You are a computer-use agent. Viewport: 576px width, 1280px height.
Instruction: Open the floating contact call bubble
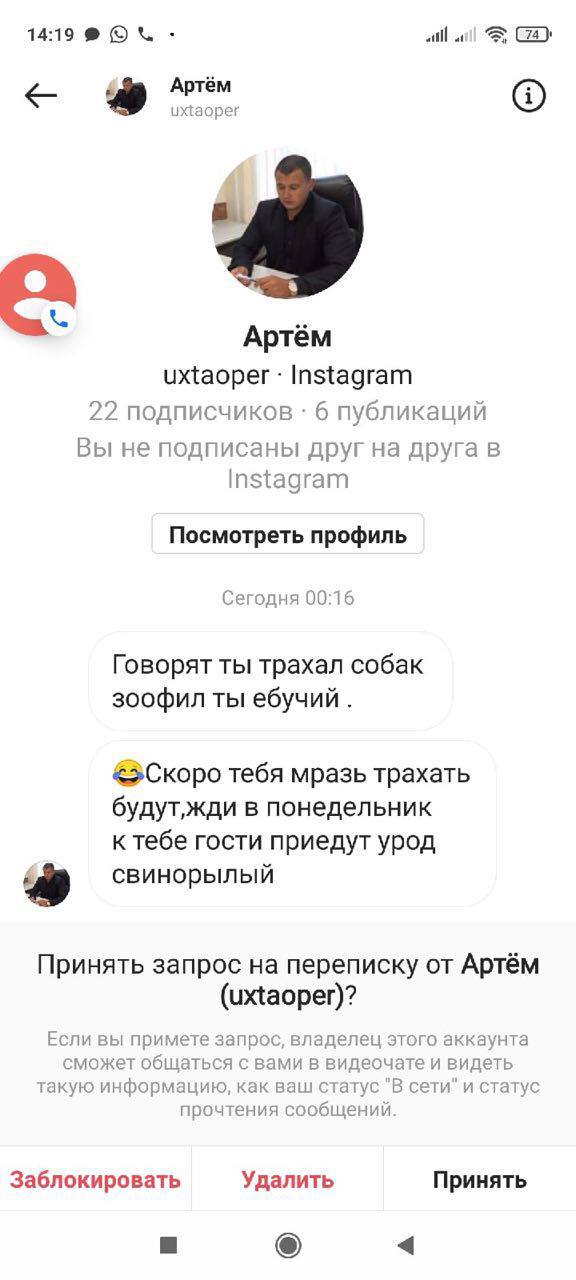(x=37, y=295)
